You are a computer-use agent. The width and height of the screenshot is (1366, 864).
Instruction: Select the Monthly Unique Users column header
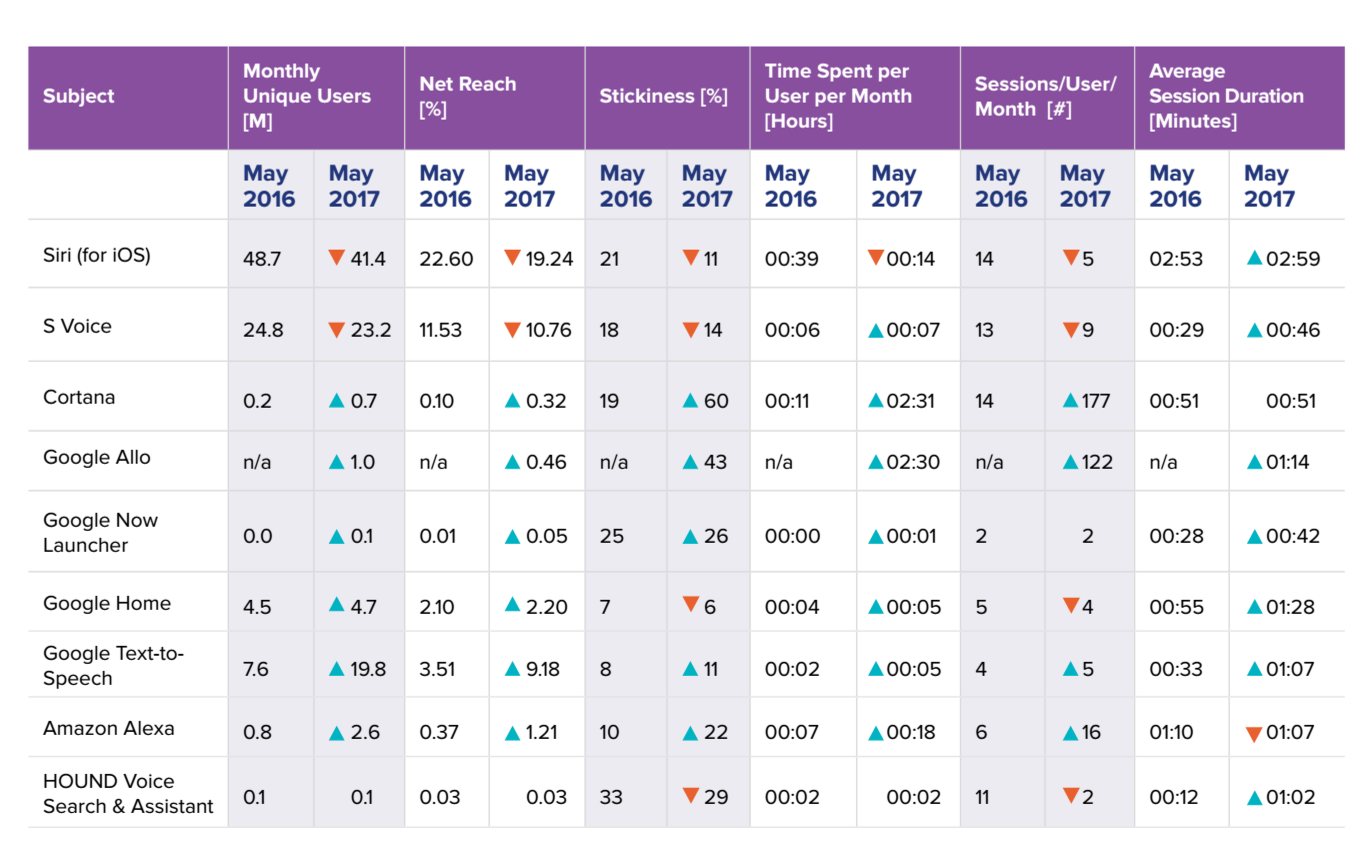click(x=307, y=97)
